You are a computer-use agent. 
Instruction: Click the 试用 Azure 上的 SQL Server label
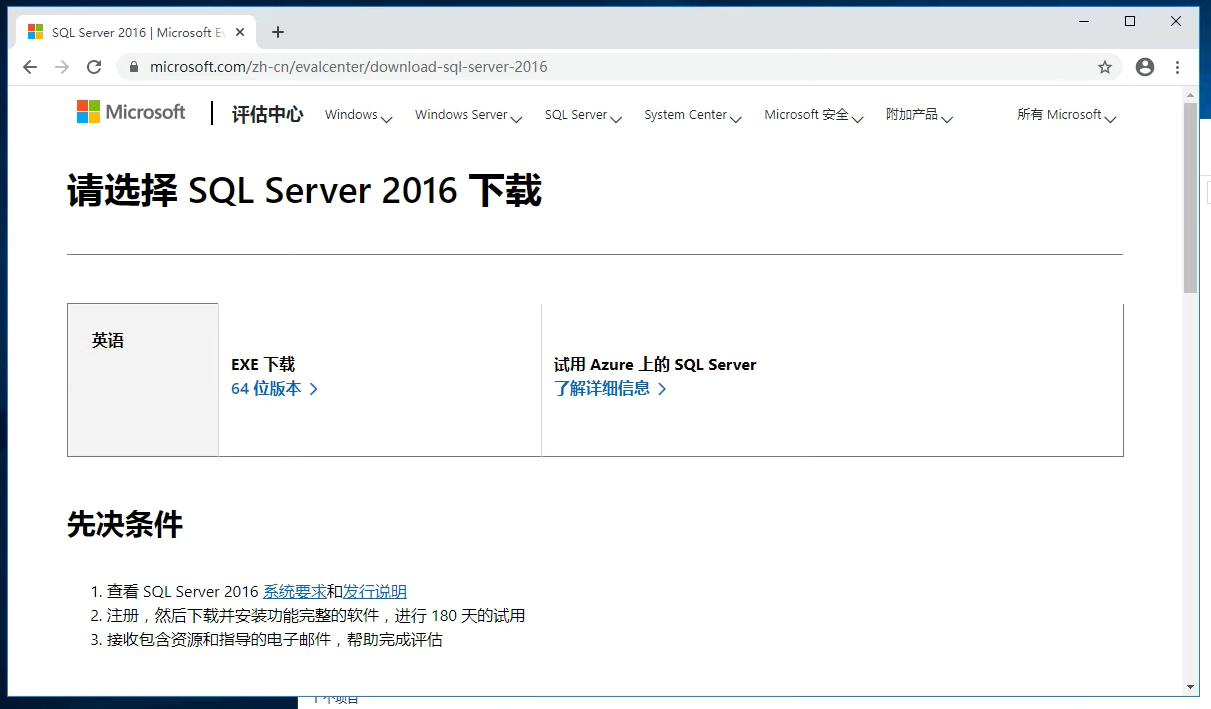[655, 364]
